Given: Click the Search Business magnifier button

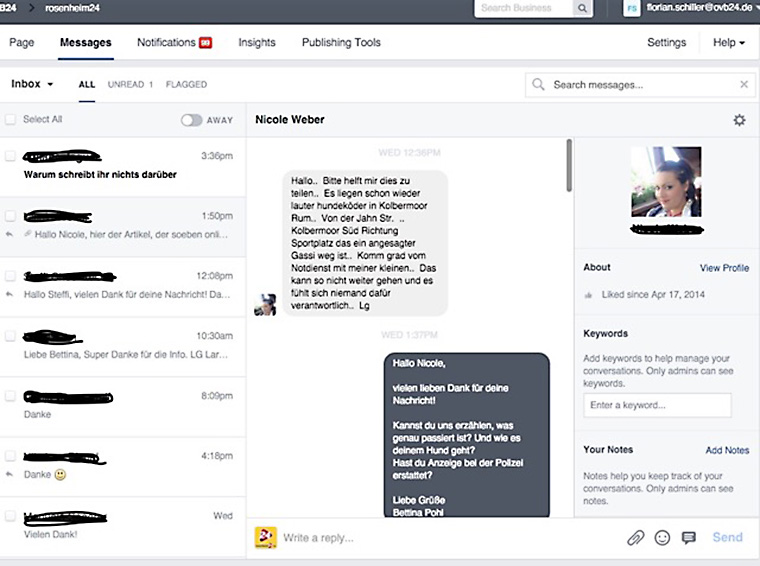Looking at the screenshot, I should 582,8.
